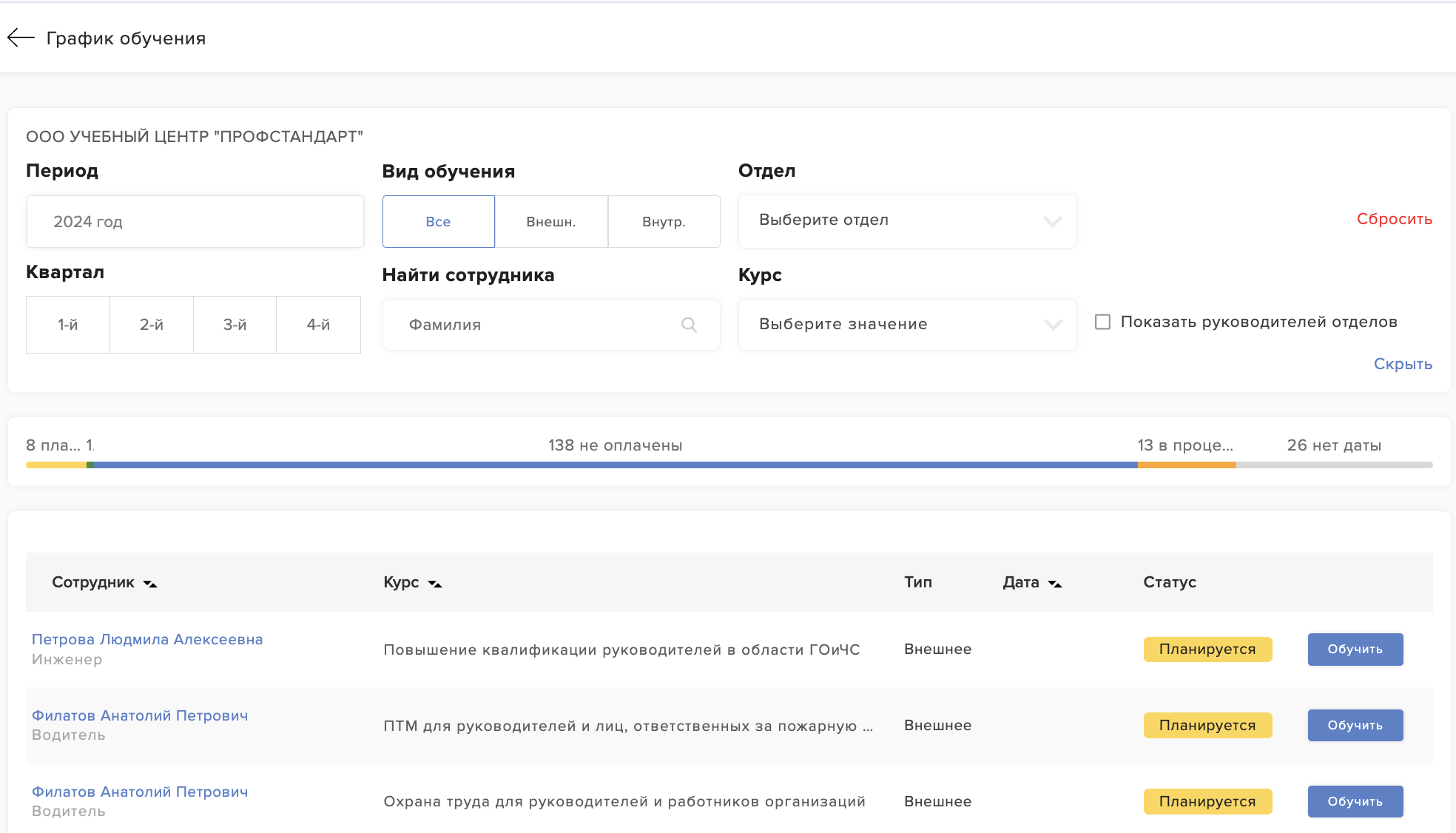Select the 3-й quarter tab
Screen dimensions: 1456x833
click(235, 325)
